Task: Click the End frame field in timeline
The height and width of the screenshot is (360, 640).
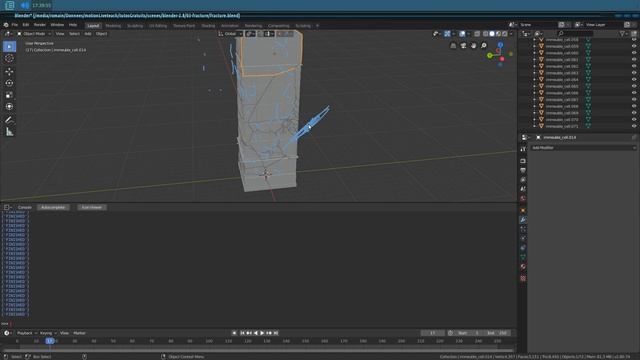Action: click(x=497, y=333)
